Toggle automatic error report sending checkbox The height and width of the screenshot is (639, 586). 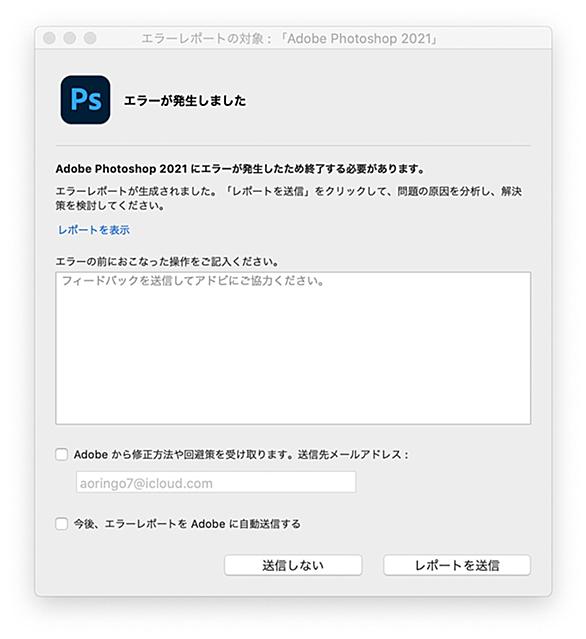coord(62,524)
